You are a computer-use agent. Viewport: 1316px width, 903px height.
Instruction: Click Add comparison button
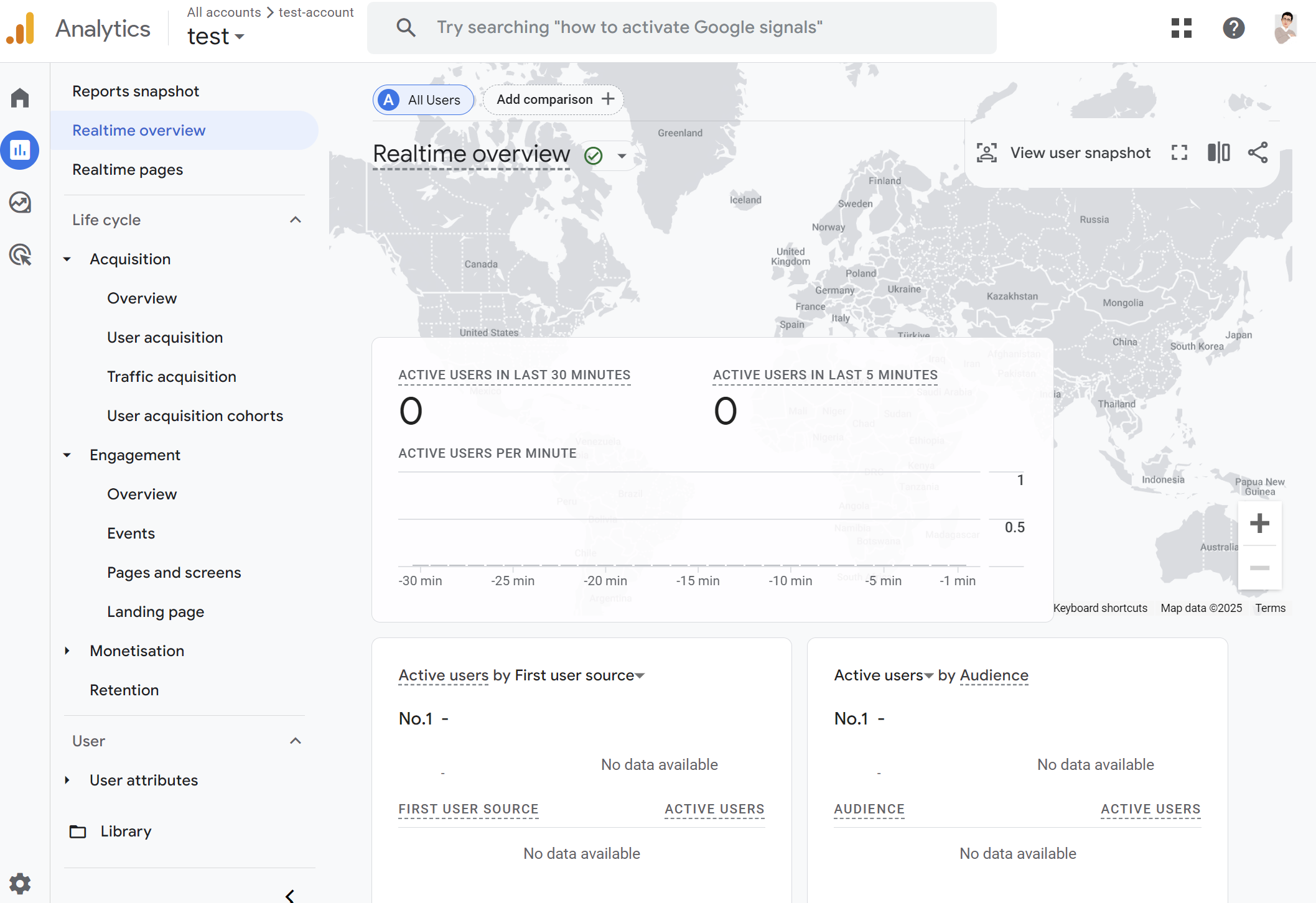(x=554, y=100)
